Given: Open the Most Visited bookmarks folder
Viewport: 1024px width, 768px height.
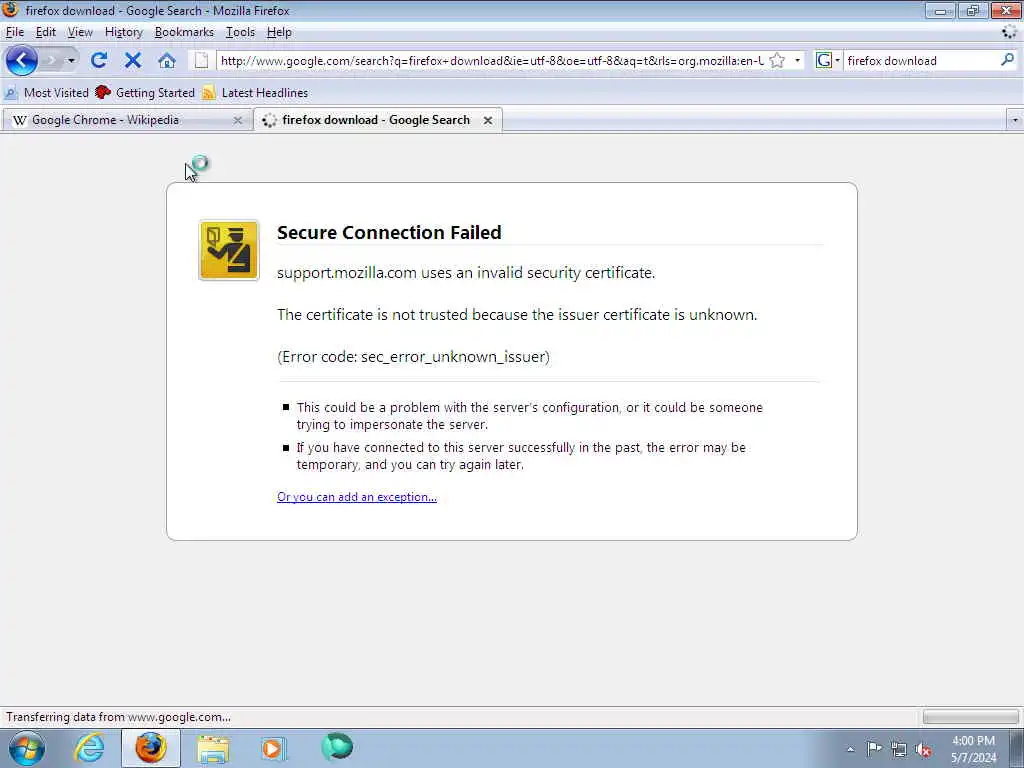Looking at the screenshot, I should 46,93.
